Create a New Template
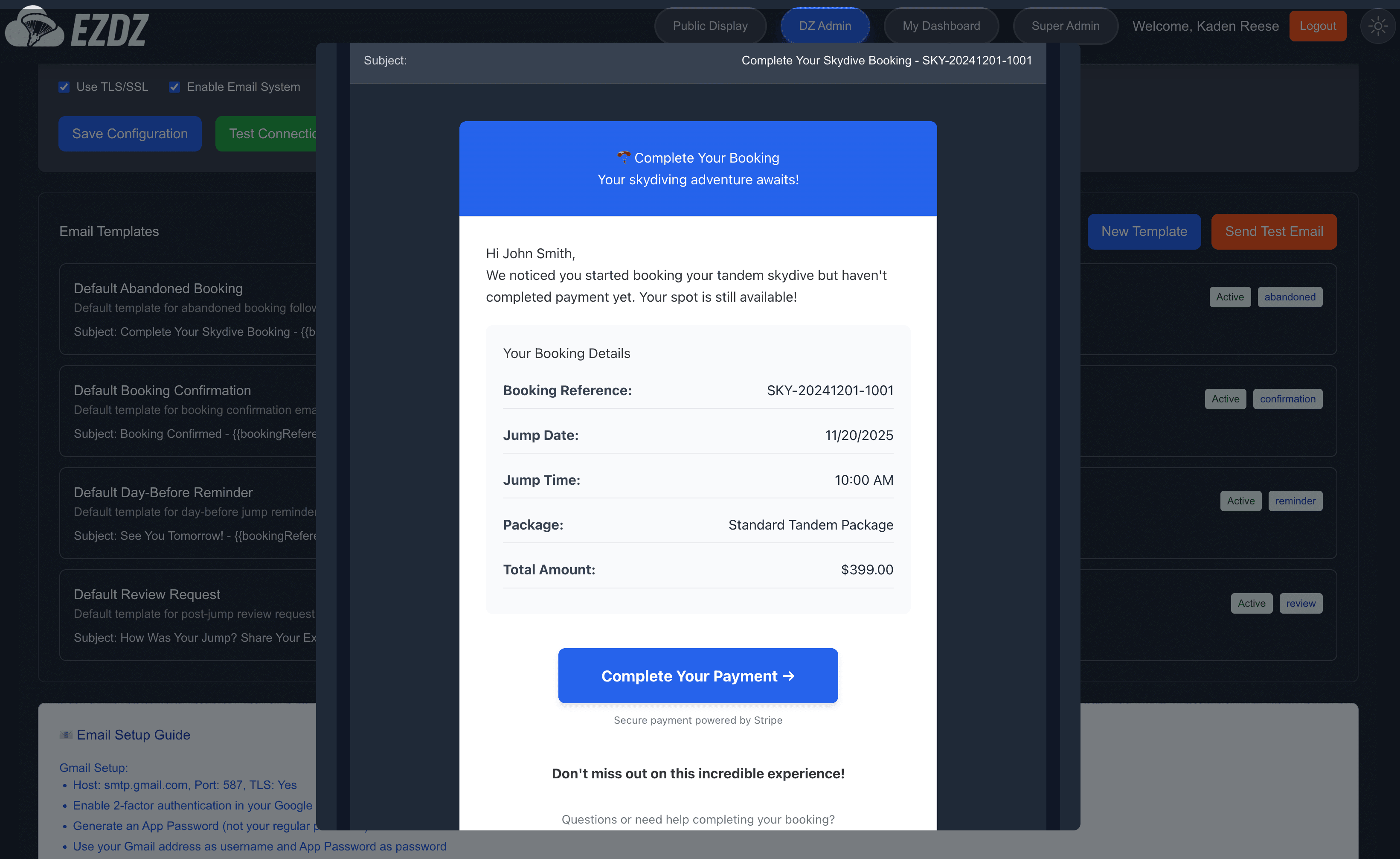The image size is (1400, 859). click(1144, 231)
